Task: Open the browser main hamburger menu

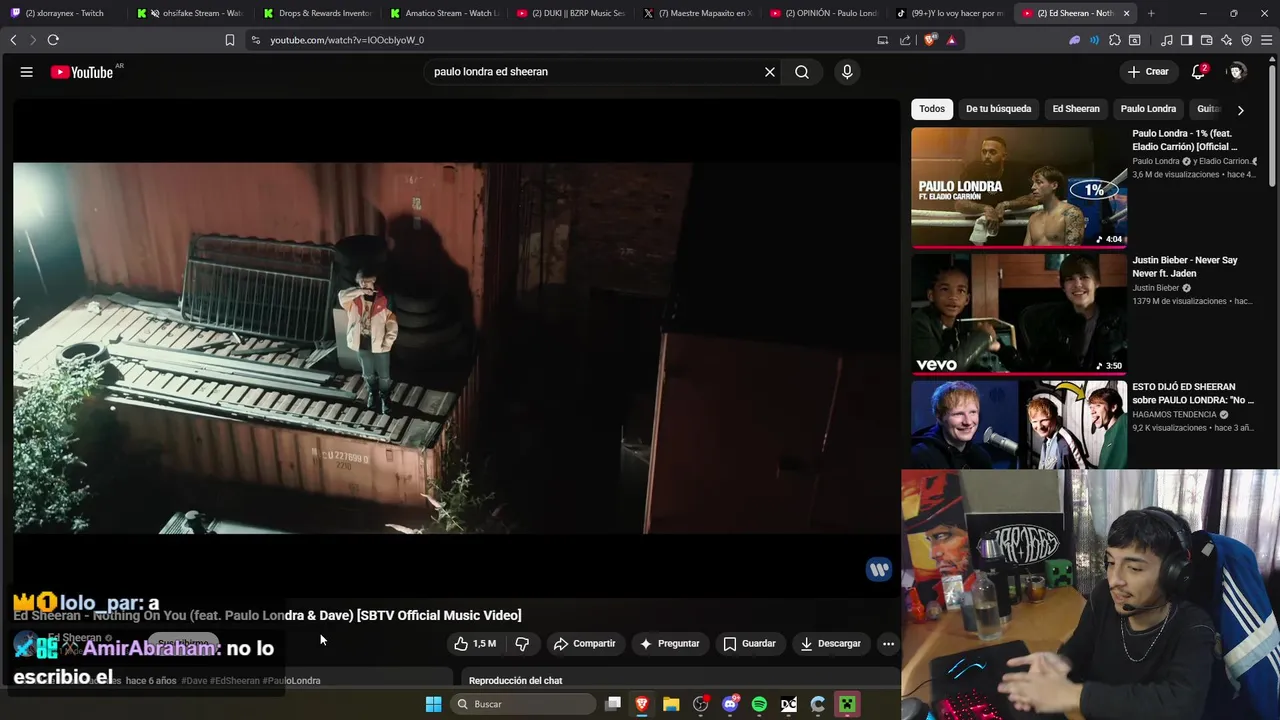Action: pyautogui.click(x=1266, y=40)
